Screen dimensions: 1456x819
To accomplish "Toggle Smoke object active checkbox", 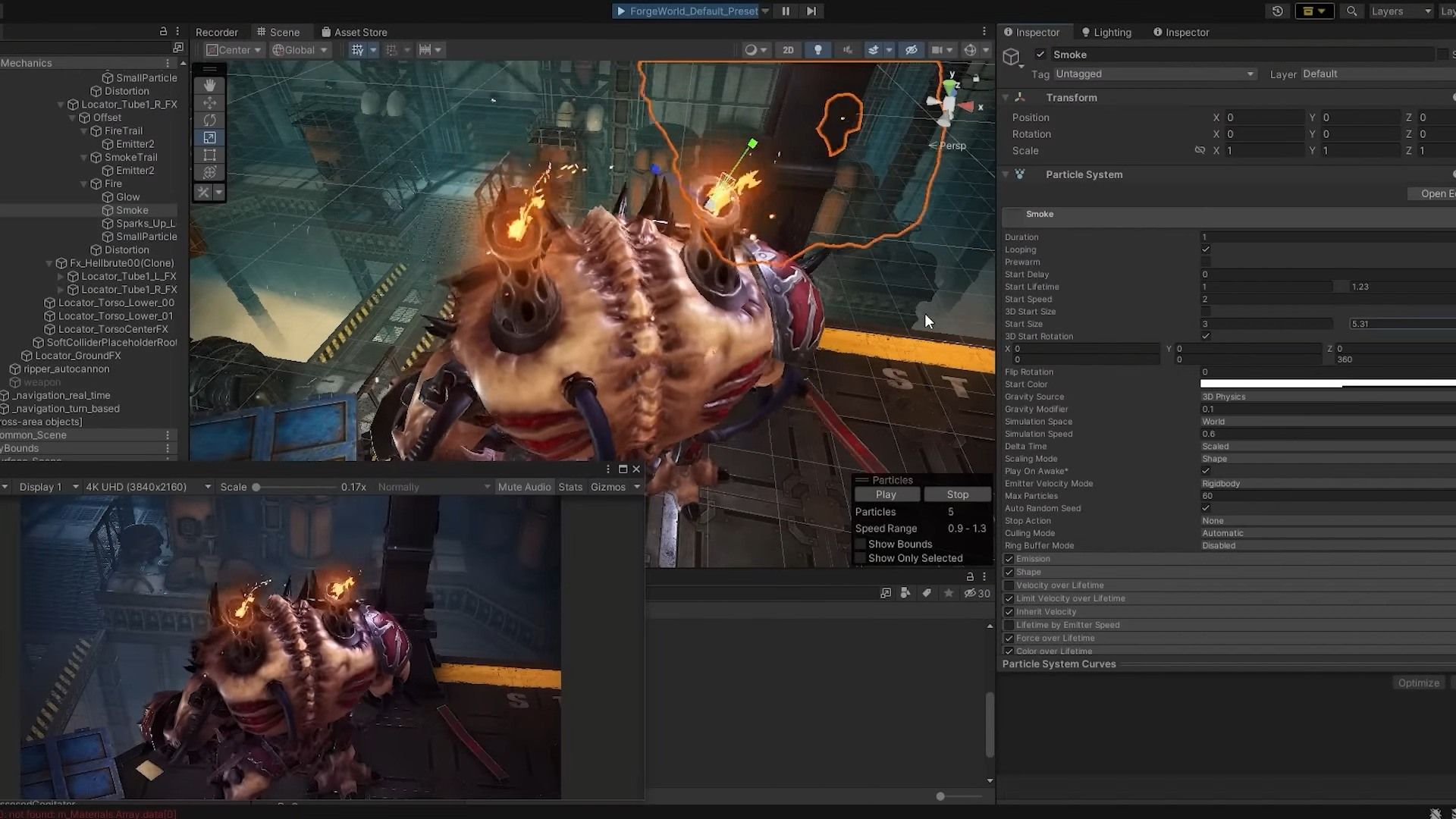I will (x=1040, y=55).
